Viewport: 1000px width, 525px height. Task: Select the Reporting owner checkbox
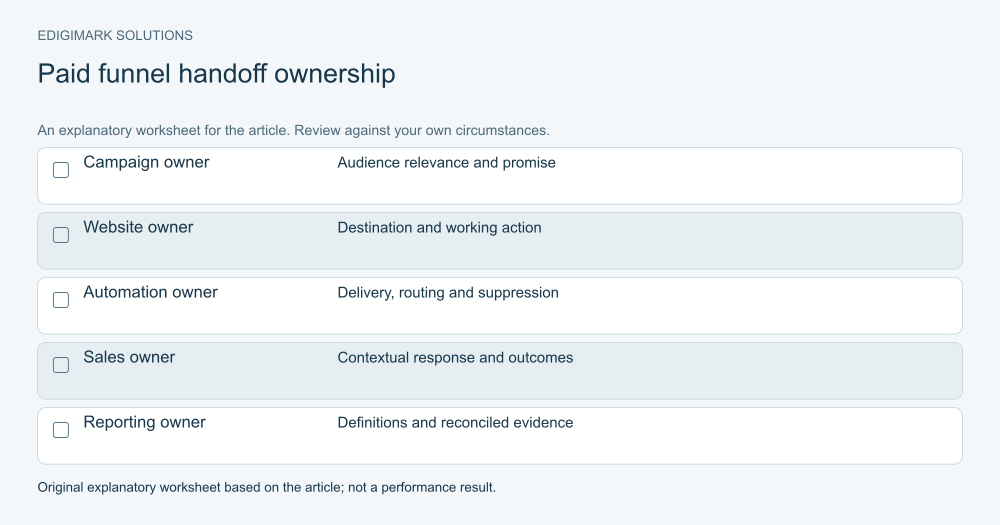pos(61,430)
